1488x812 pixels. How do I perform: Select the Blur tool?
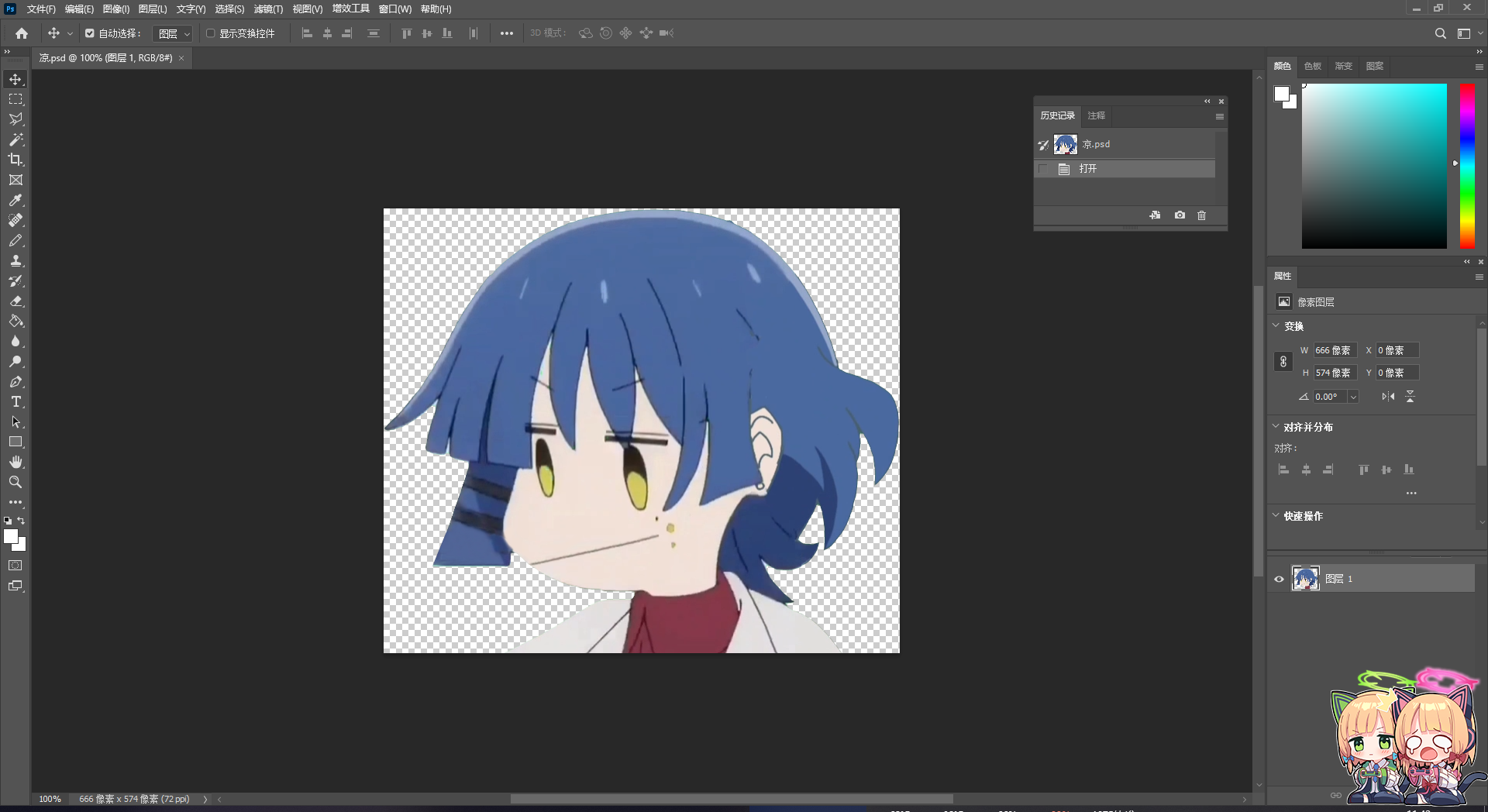[15, 341]
